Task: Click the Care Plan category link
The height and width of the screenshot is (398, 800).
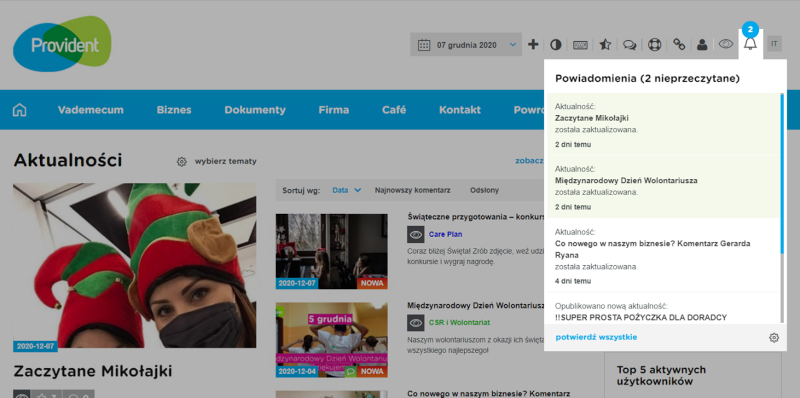Action: point(445,234)
